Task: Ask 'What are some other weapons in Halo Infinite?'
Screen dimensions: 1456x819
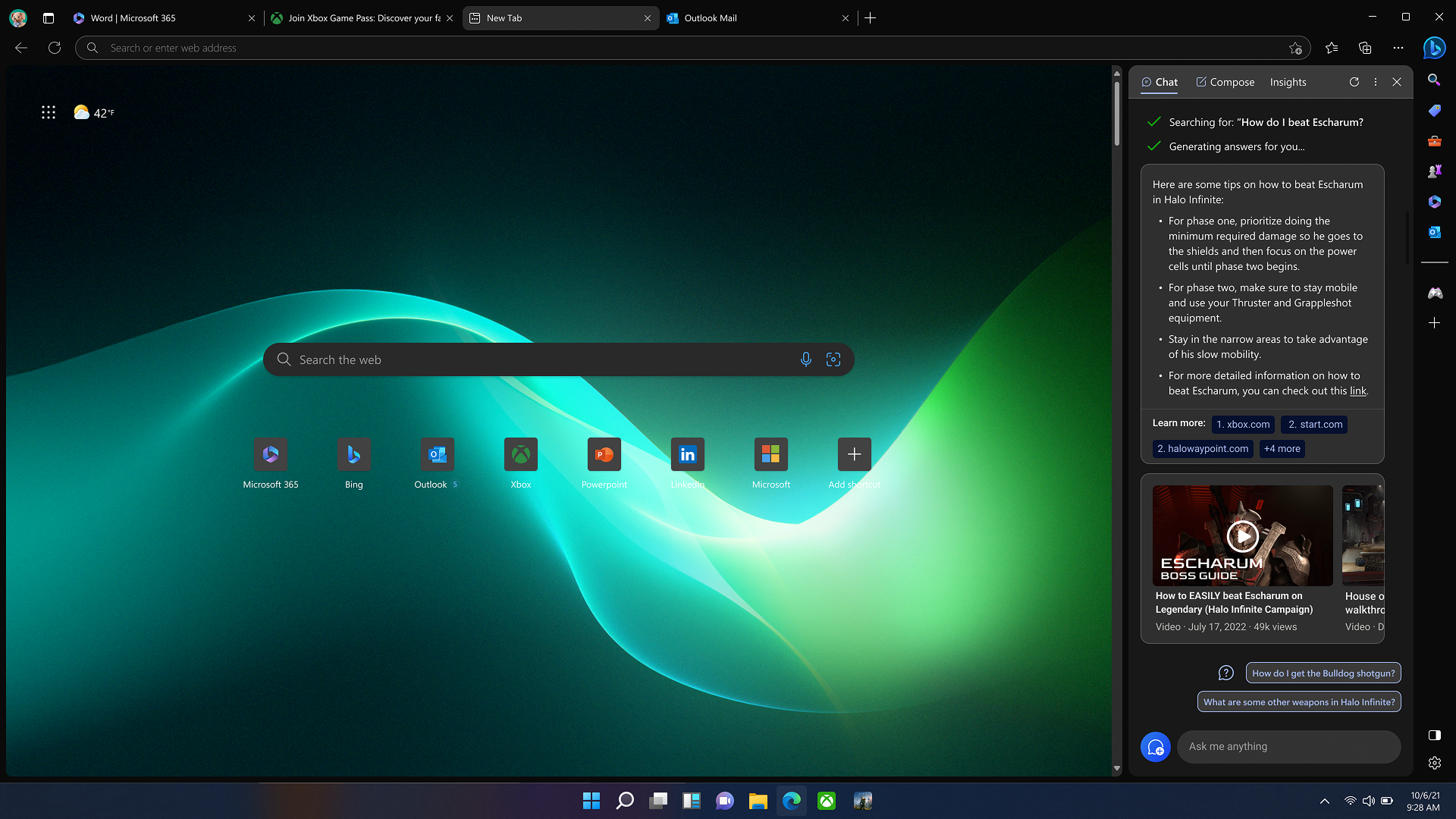Action: (1299, 702)
